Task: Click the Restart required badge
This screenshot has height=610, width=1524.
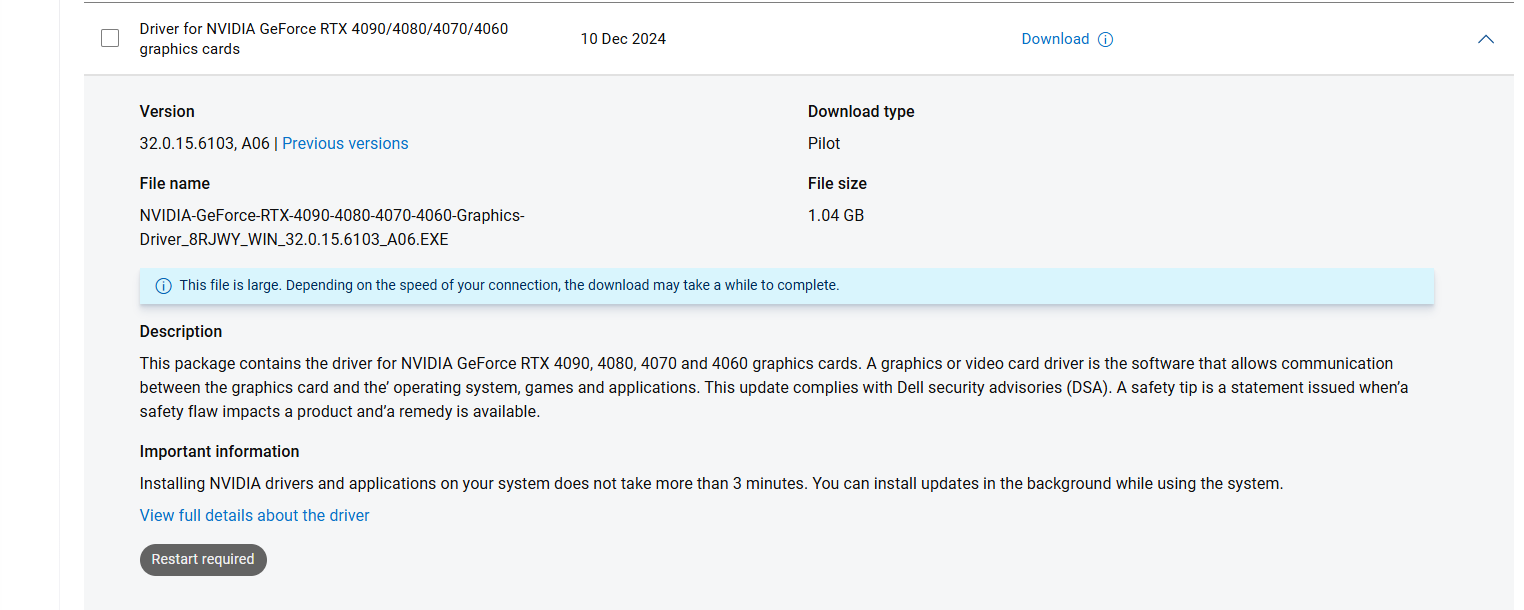Action: tap(203, 559)
